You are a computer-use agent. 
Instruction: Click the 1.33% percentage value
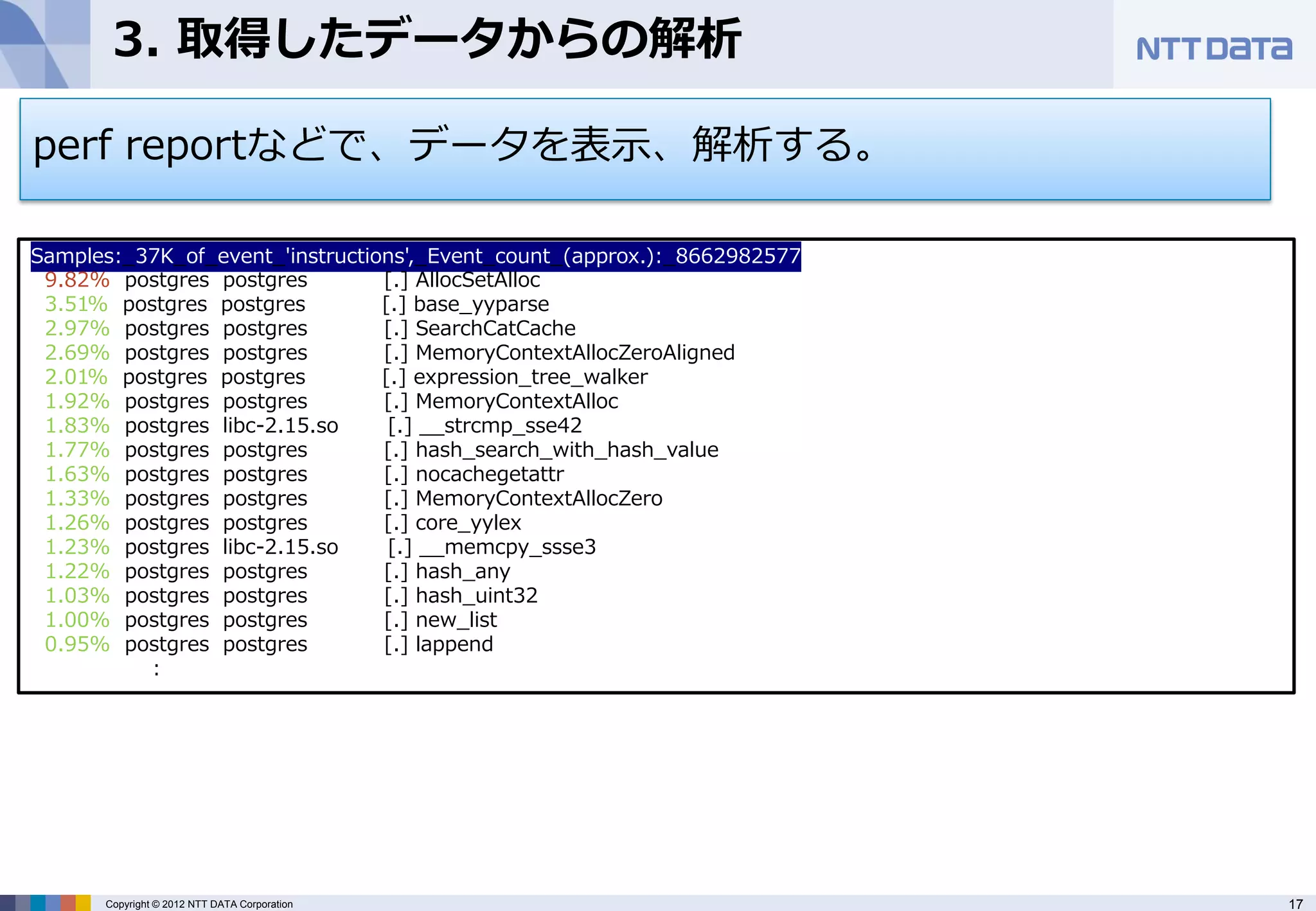tap(77, 499)
